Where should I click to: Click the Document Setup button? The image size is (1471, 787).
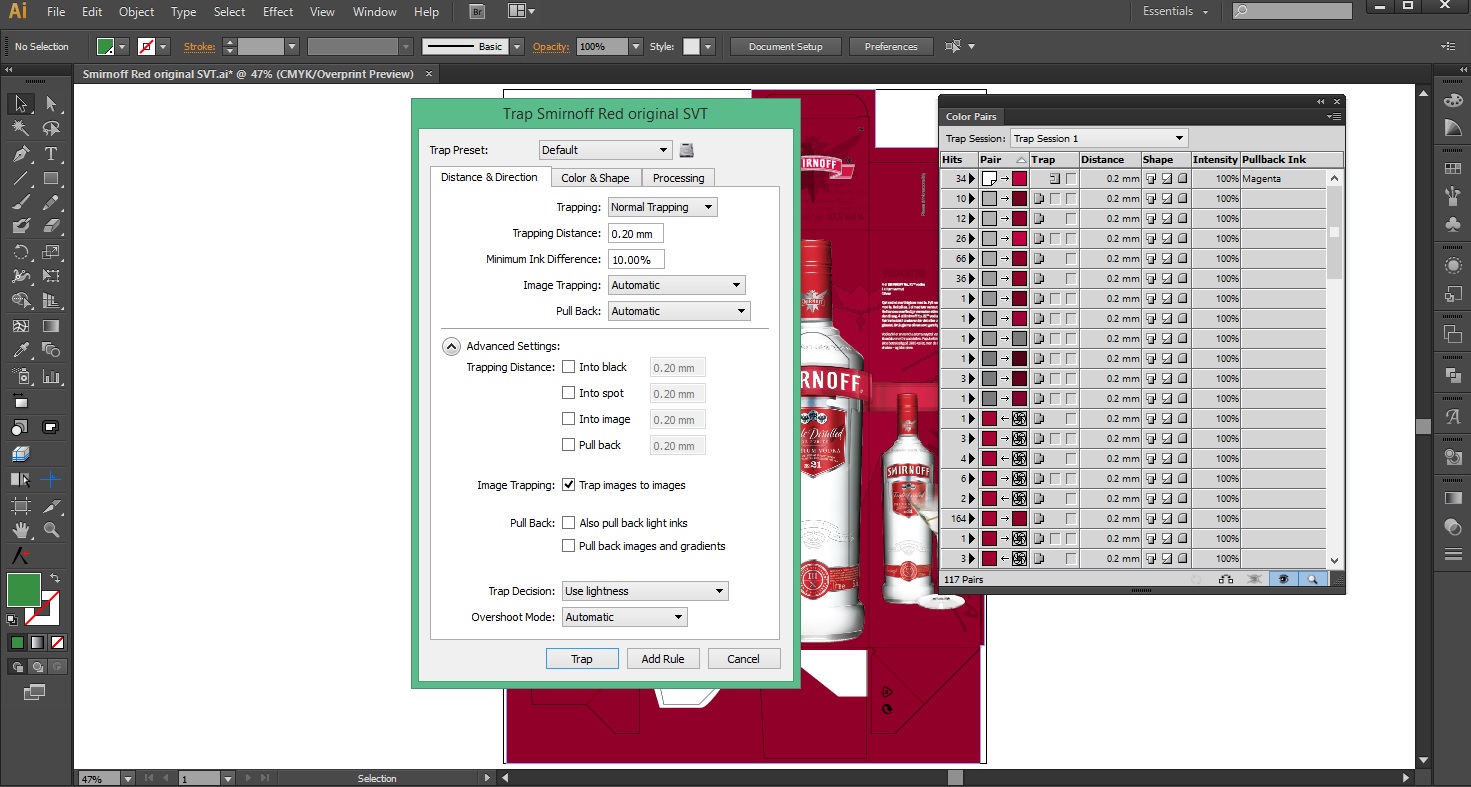[x=786, y=47]
